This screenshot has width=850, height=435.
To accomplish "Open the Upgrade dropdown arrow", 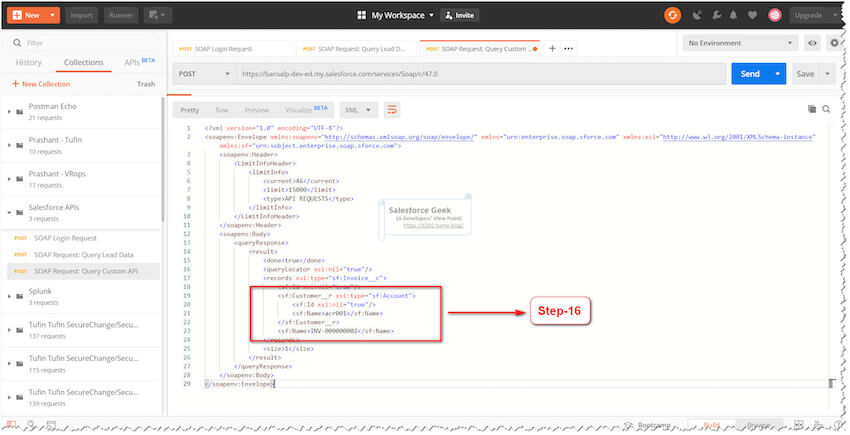I will pyautogui.click(x=833, y=15).
